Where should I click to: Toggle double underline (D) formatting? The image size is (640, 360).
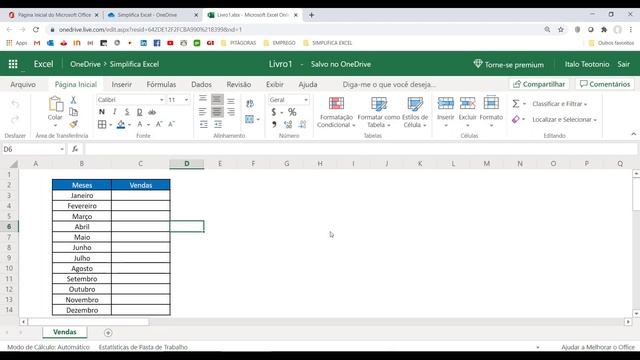coord(140,112)
